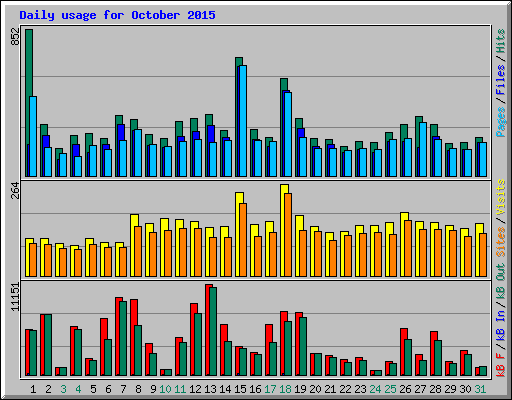
Task: Click the green kB Out bar for day 7
Action: 123,338
